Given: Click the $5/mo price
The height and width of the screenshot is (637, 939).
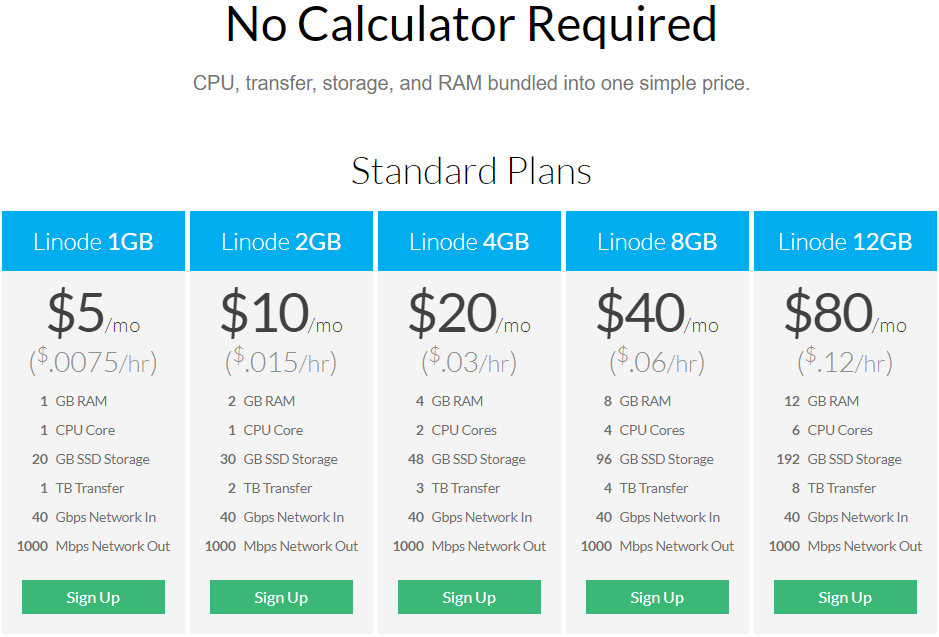Looking at the screenshot, I should [x=93, y=314].
